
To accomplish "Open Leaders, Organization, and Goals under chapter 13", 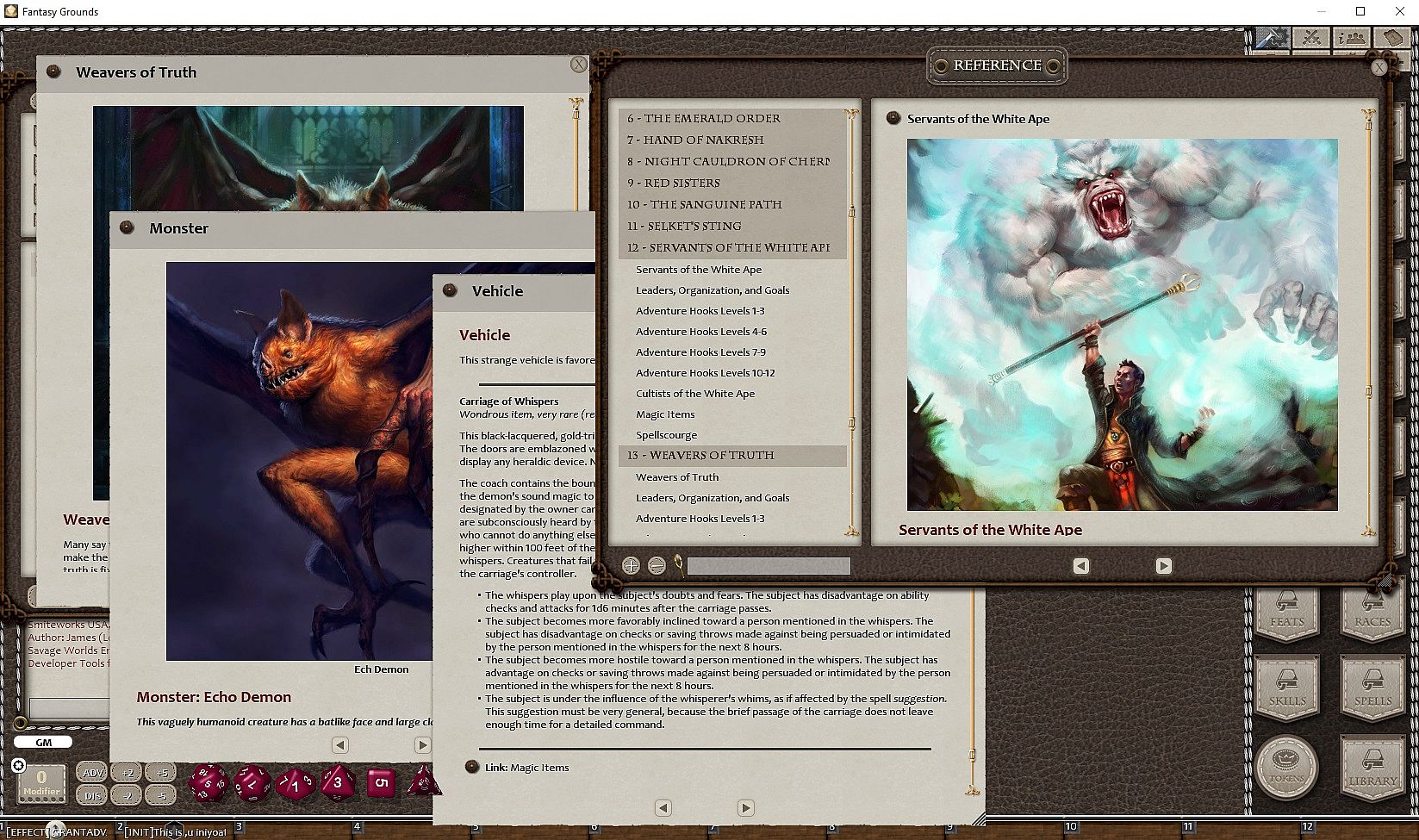I will click(713, 498).
